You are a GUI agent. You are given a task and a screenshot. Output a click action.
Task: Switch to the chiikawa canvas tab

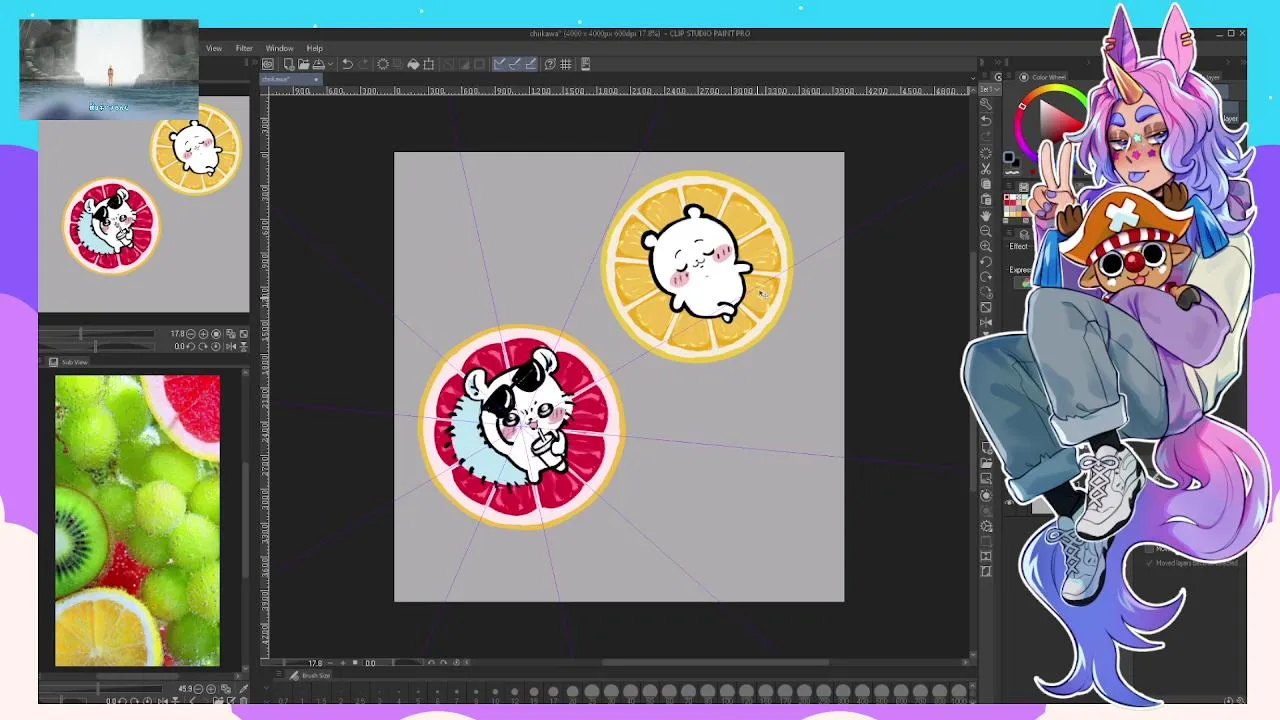290,79
